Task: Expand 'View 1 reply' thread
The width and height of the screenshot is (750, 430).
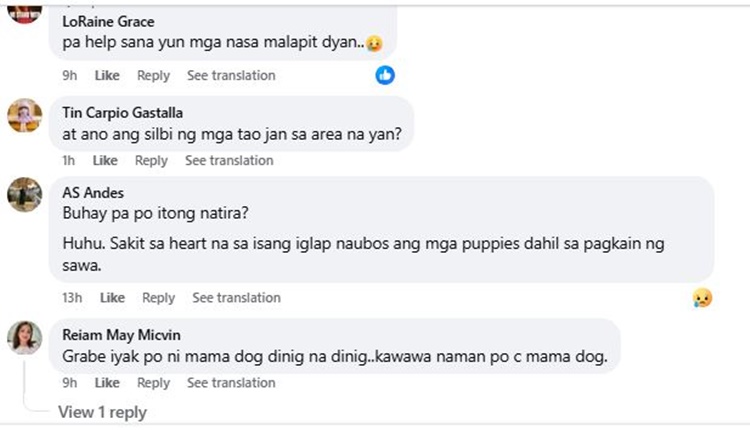Action: pyautogui.click(x=102, y=412)
